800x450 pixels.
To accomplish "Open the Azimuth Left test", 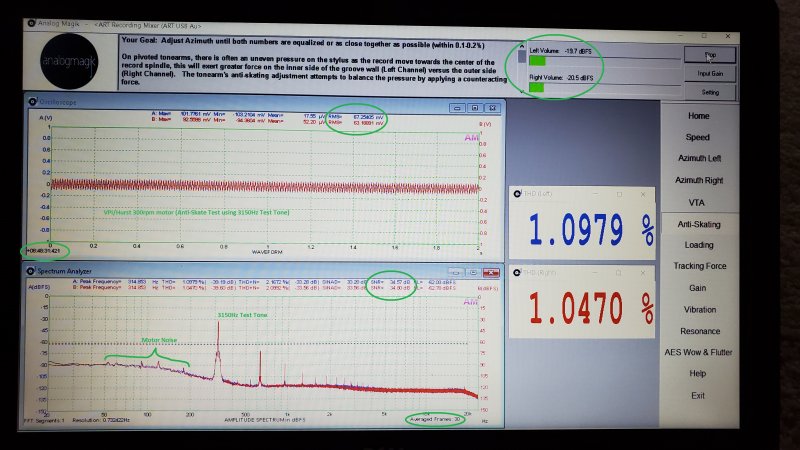I will pyautogui.click(x=699, y=158).
